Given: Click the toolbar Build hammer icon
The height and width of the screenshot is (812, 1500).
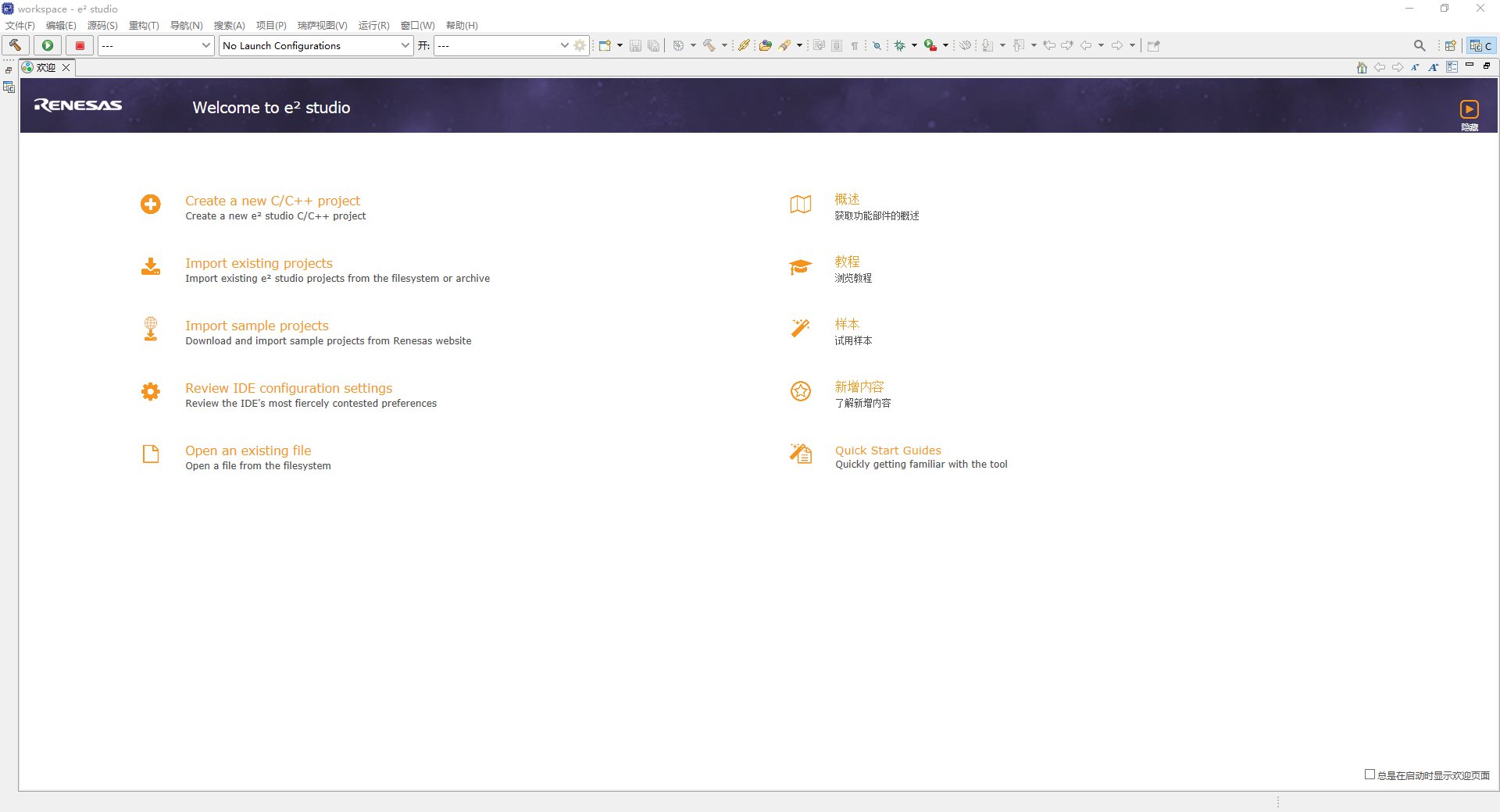Looking at the screenshot, I should (x=709, y=45).
